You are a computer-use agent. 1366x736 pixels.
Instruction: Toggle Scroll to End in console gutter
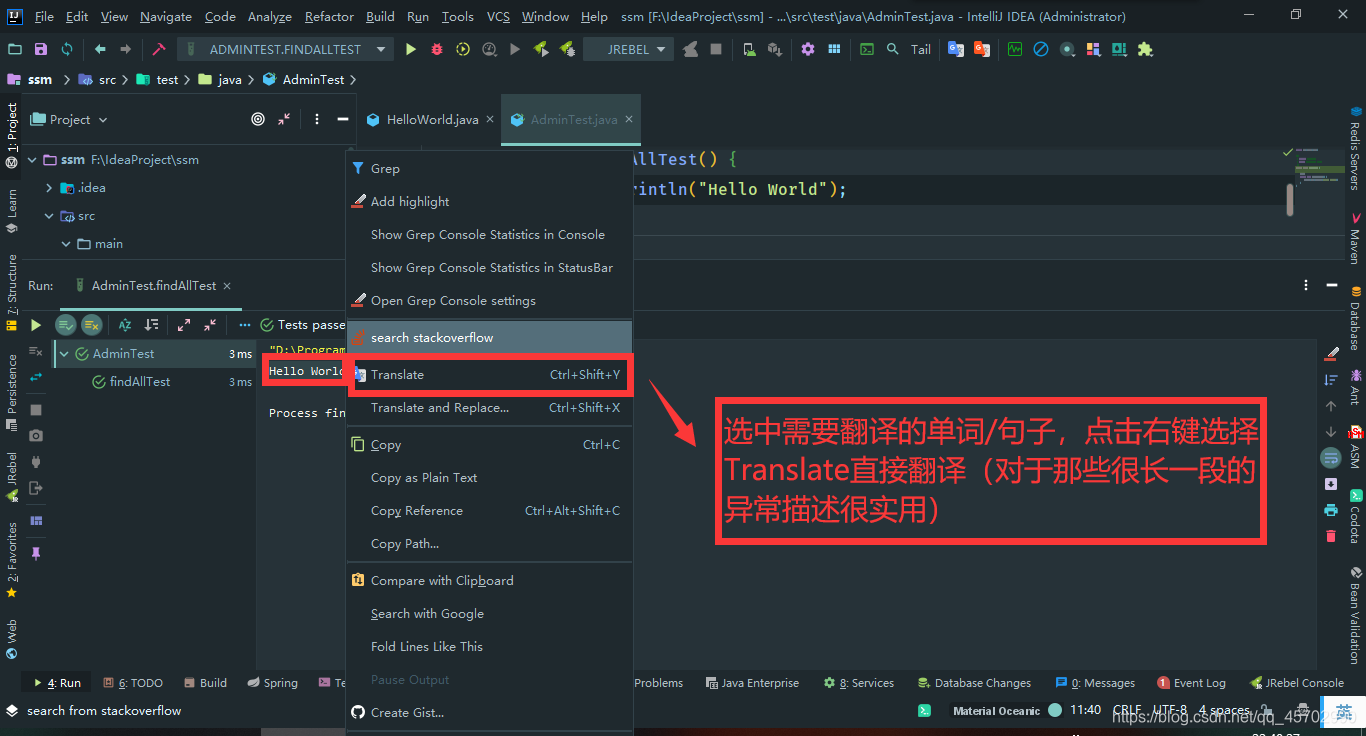click(x=1331, y=484)
